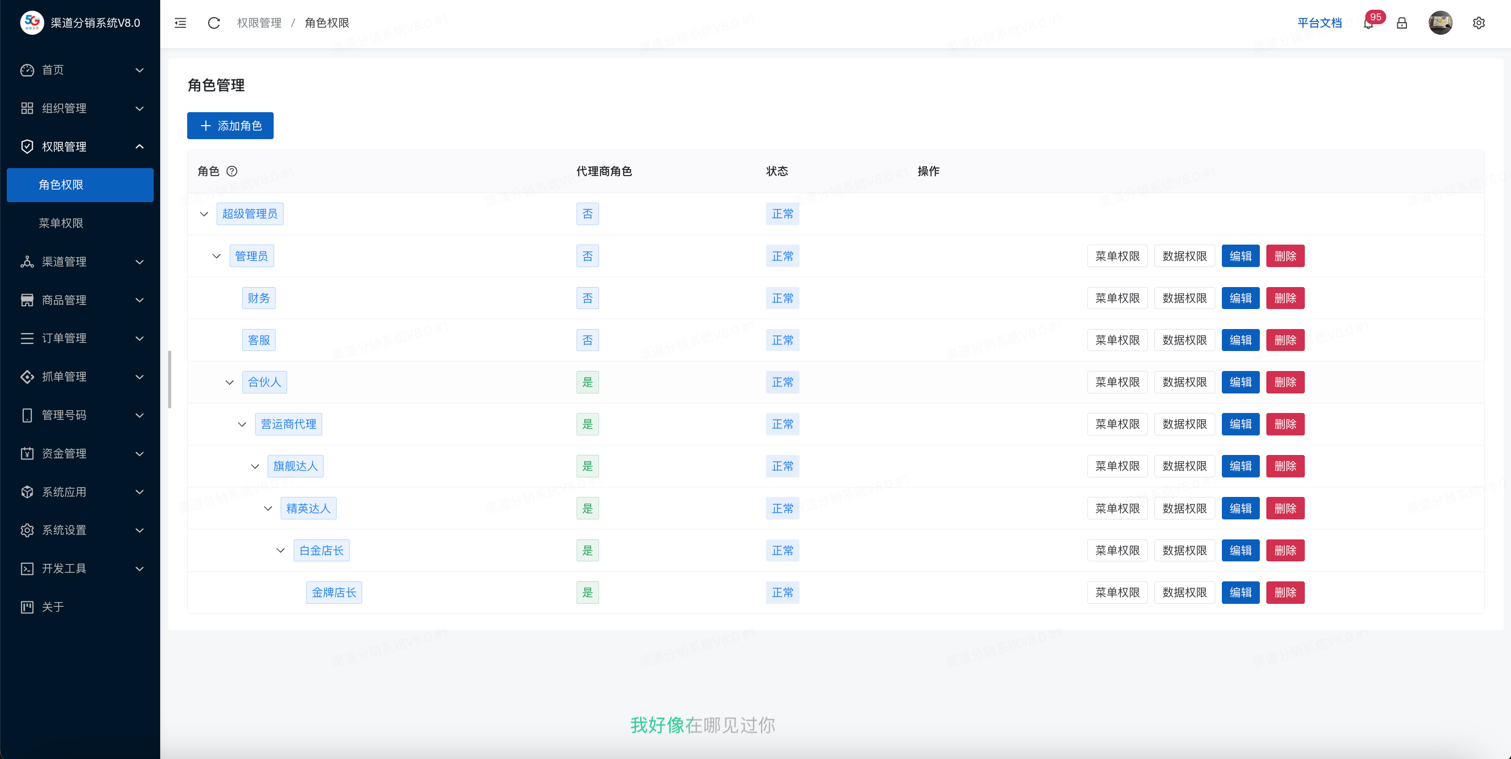Image resolution: width=1511 pixels, height=759 pixels.
Task: Click the lock screen icon
Action: coord(1402,23)
